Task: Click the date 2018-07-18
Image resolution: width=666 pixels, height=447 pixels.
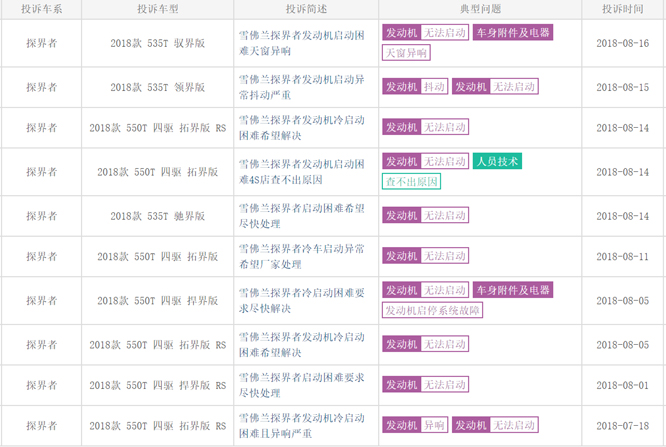Action: (623, 425)
